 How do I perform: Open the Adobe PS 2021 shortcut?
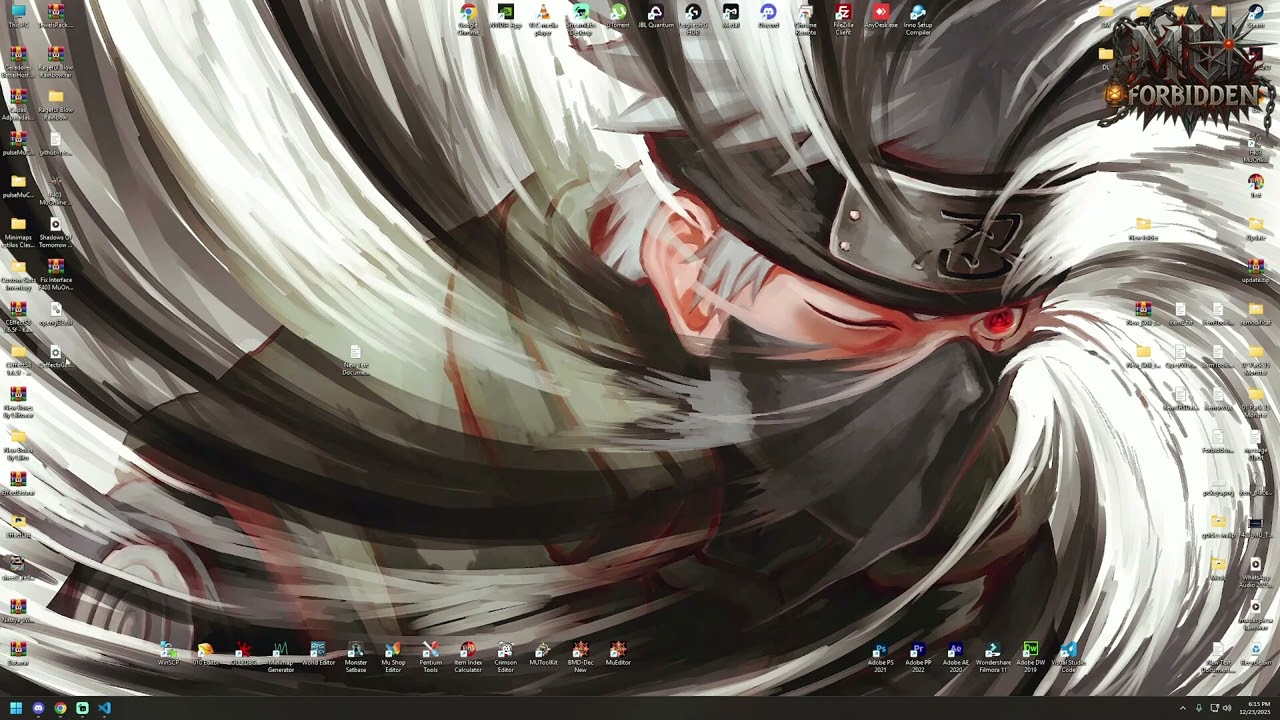(x=880, y=657)
